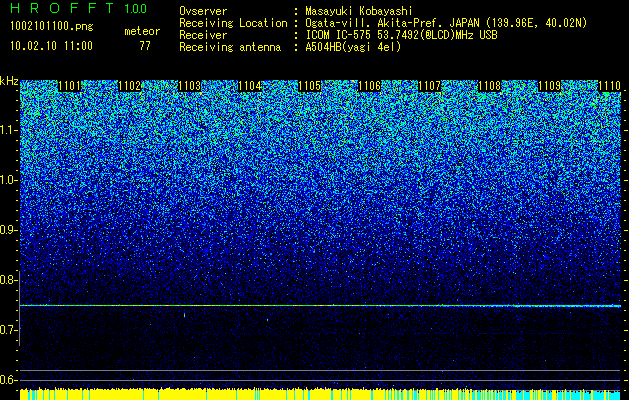This screenshot has height=400, width=629.
Task: Click the 0.6 kHz axis label
Action: click(8, 380)
